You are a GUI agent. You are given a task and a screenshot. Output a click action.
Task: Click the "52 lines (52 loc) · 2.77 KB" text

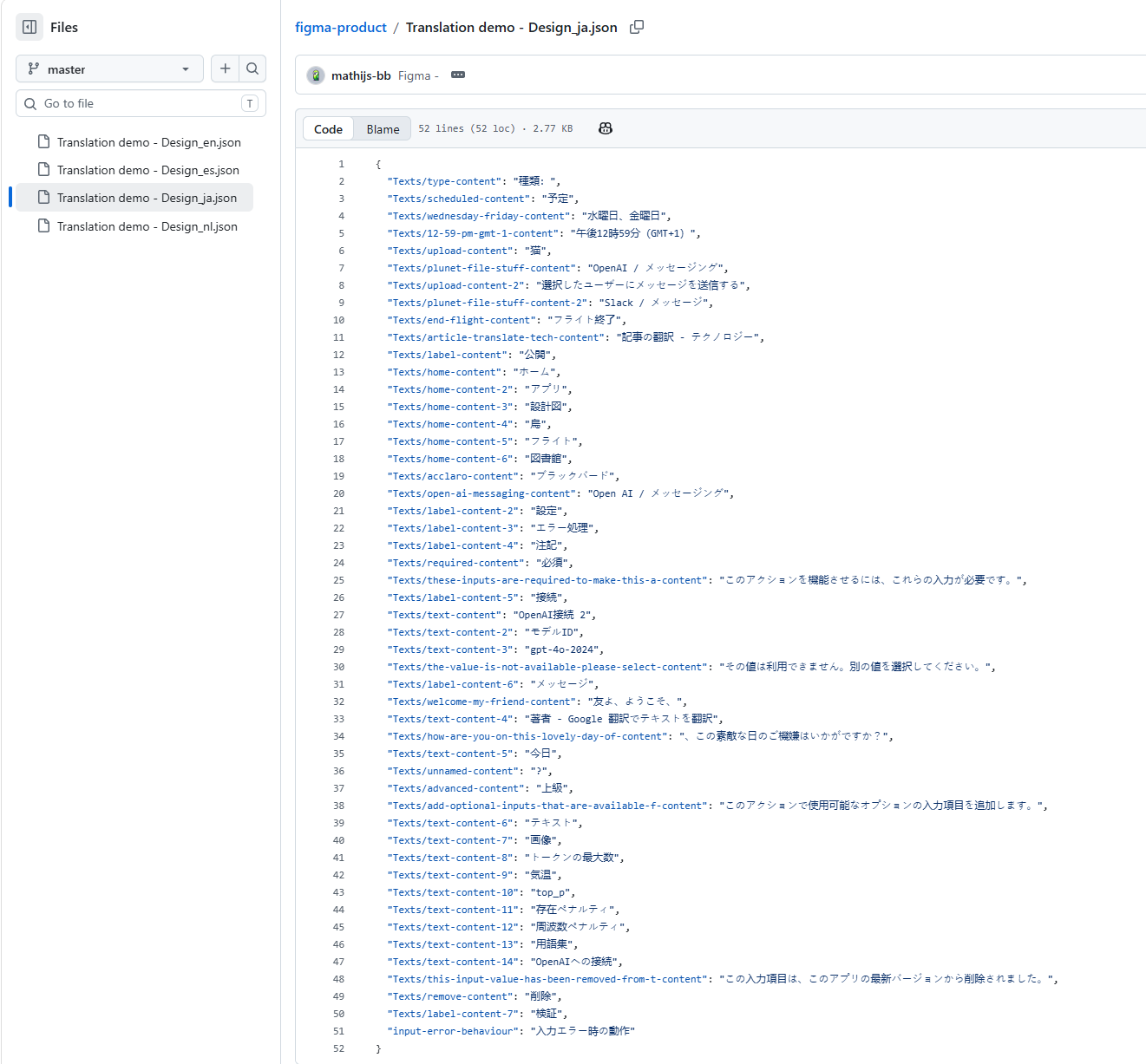click(x=495, y=128)
